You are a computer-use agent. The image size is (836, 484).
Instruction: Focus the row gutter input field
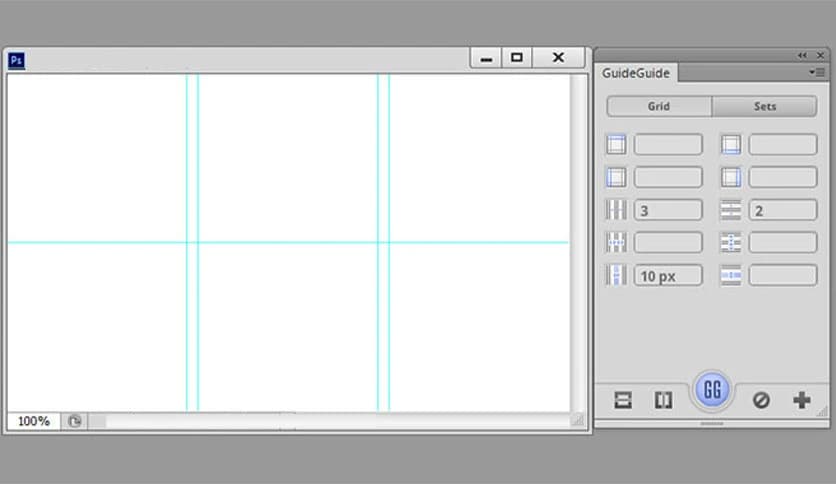(783, 276)
